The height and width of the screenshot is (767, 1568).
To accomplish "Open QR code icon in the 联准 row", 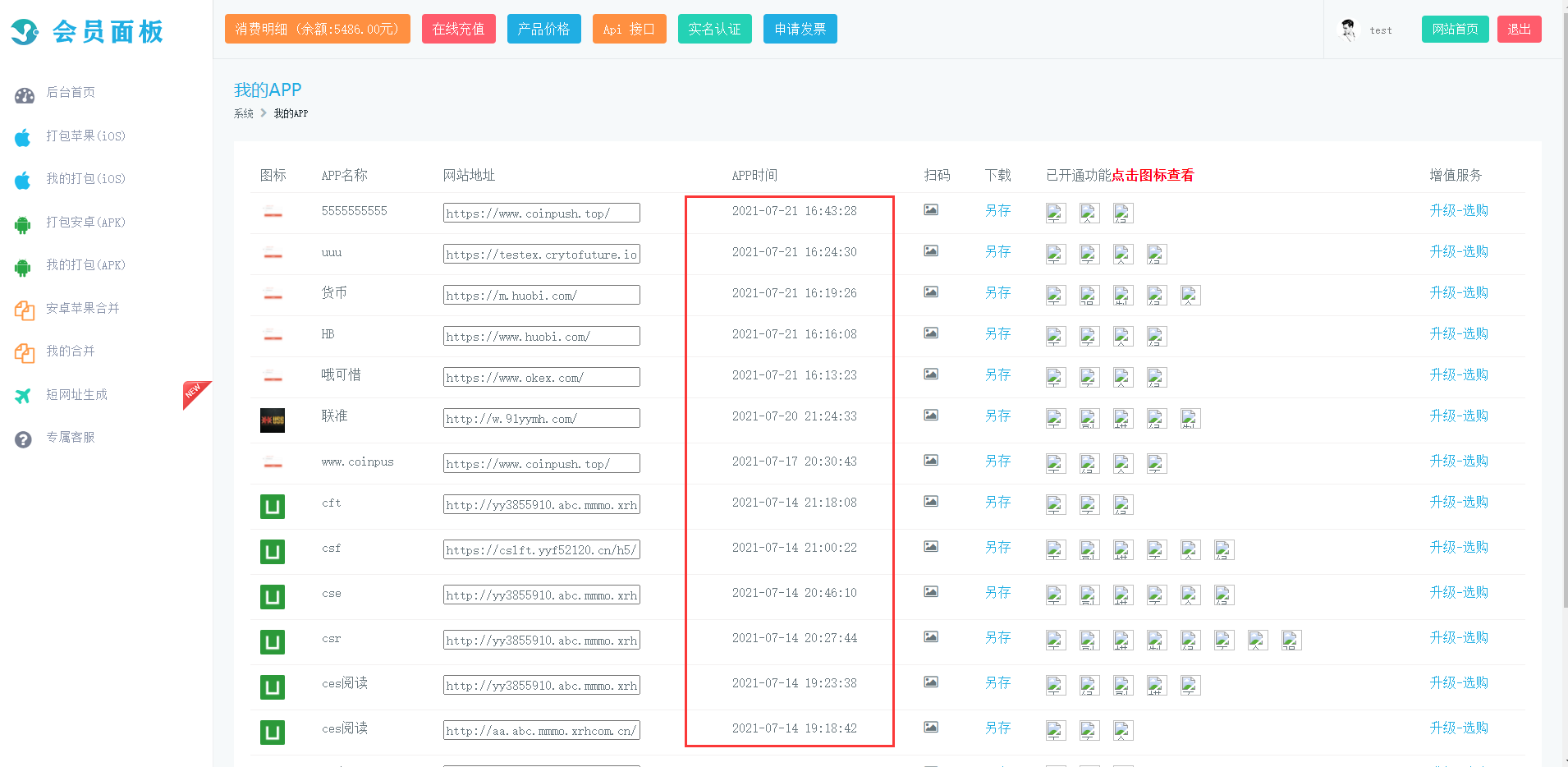I will click(930, 416).
